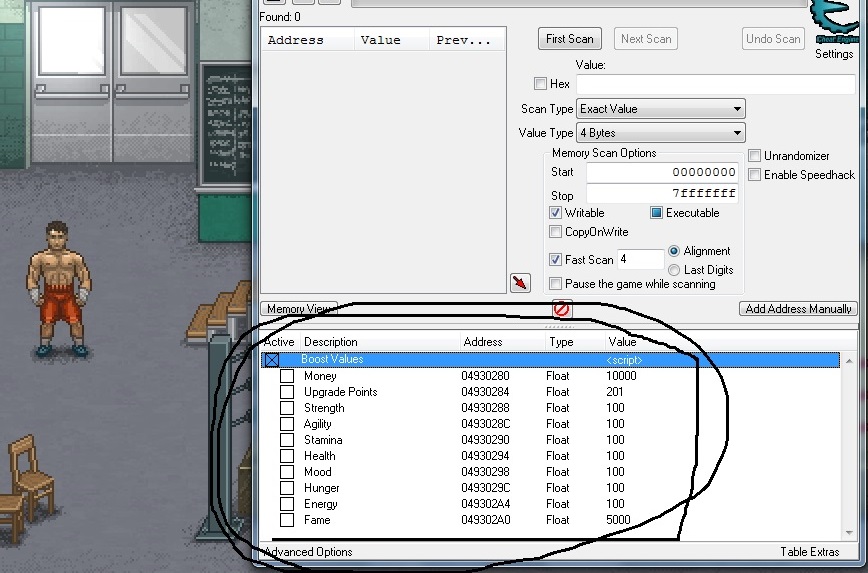Enable Speedhack checkbox

coord(754,174)
